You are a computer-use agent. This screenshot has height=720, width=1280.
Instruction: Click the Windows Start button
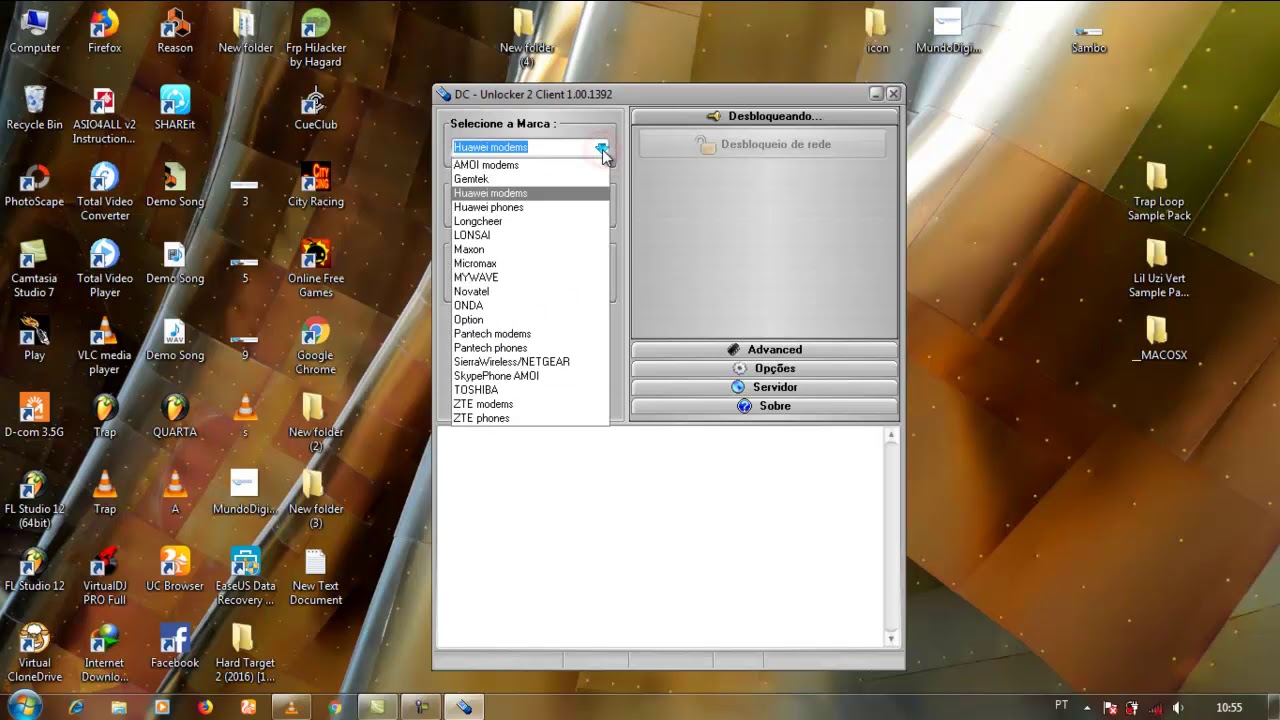coord(23,707)
